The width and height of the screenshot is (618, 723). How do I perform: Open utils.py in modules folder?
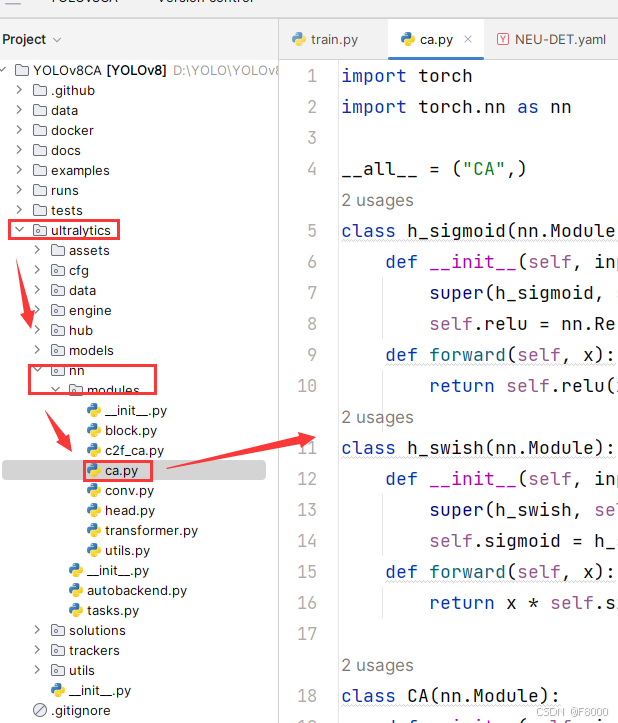tap(127, 551)
